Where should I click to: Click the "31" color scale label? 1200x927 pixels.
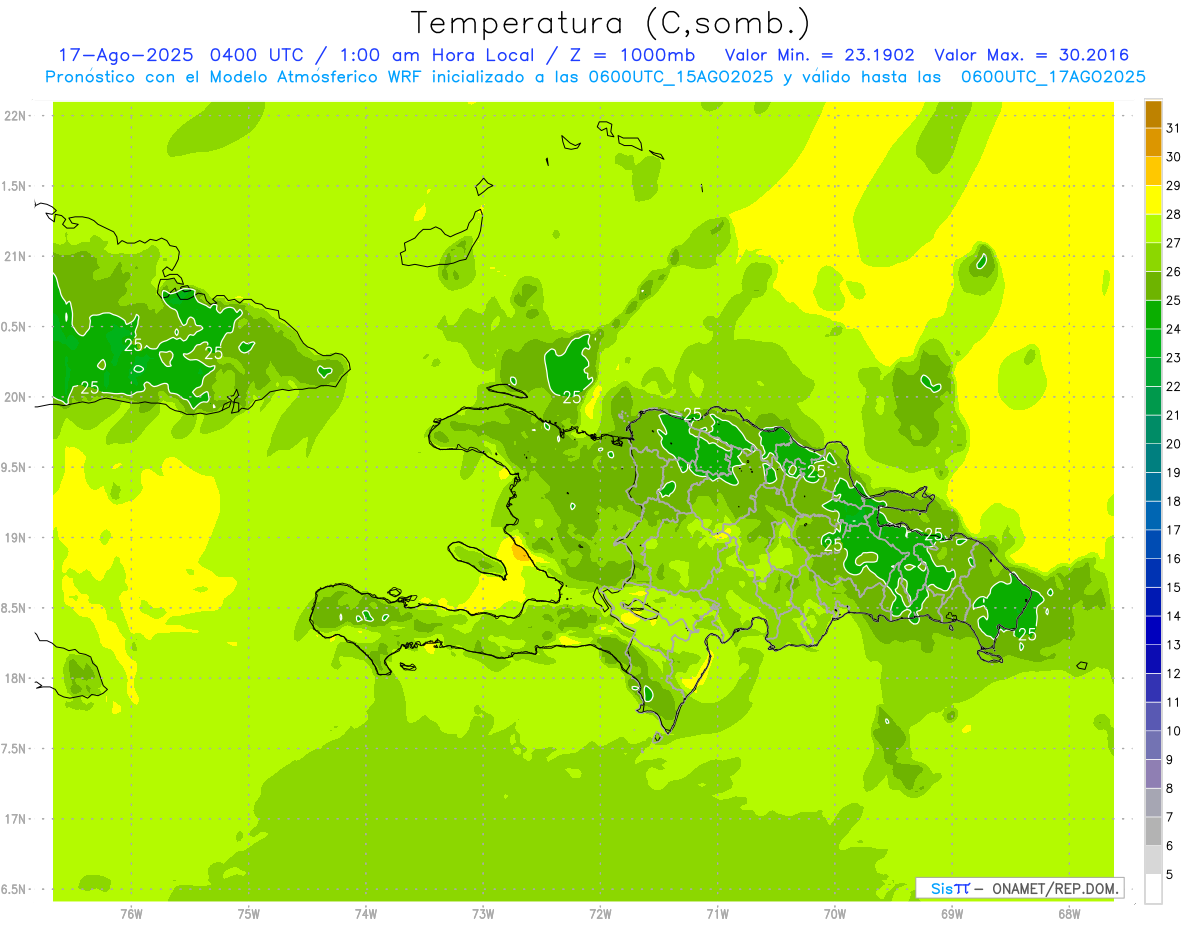(1174, 128)
